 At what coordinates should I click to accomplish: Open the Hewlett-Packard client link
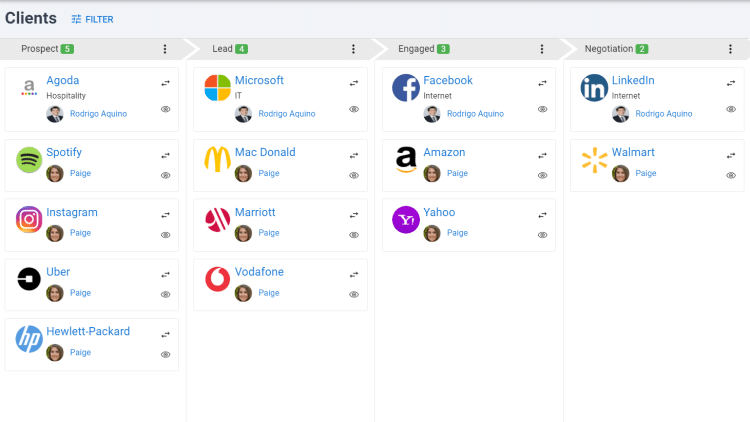coord(88,331)
